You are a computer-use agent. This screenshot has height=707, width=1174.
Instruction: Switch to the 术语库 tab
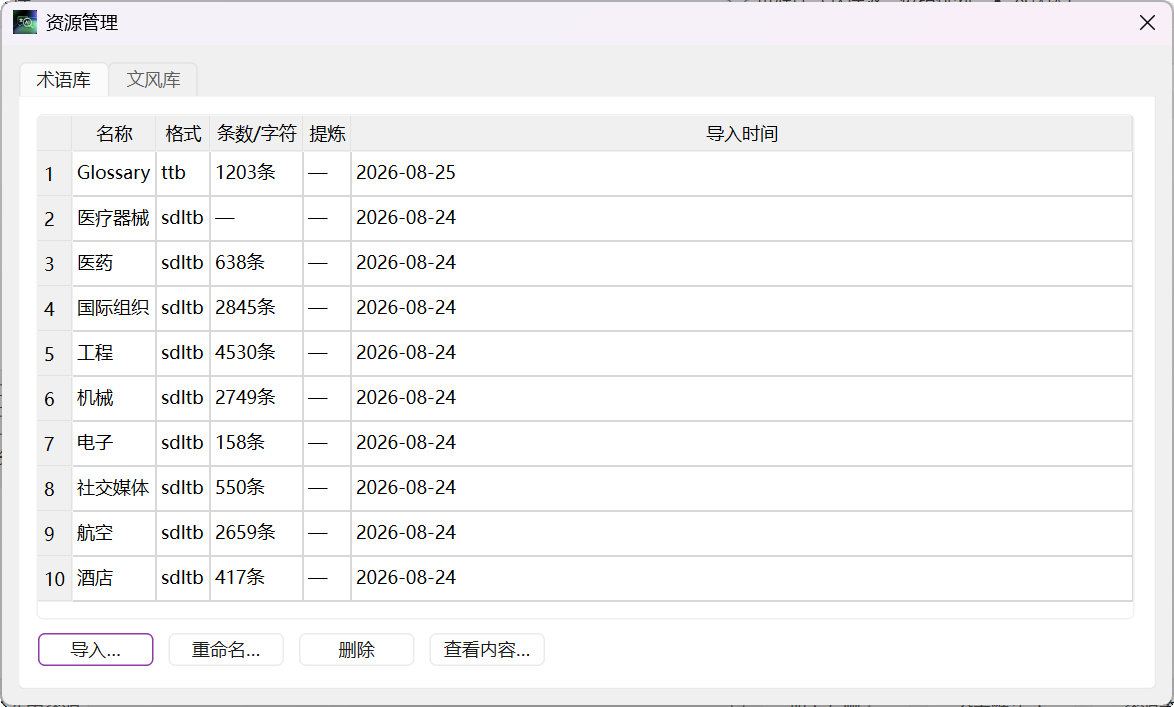[64, 79]
